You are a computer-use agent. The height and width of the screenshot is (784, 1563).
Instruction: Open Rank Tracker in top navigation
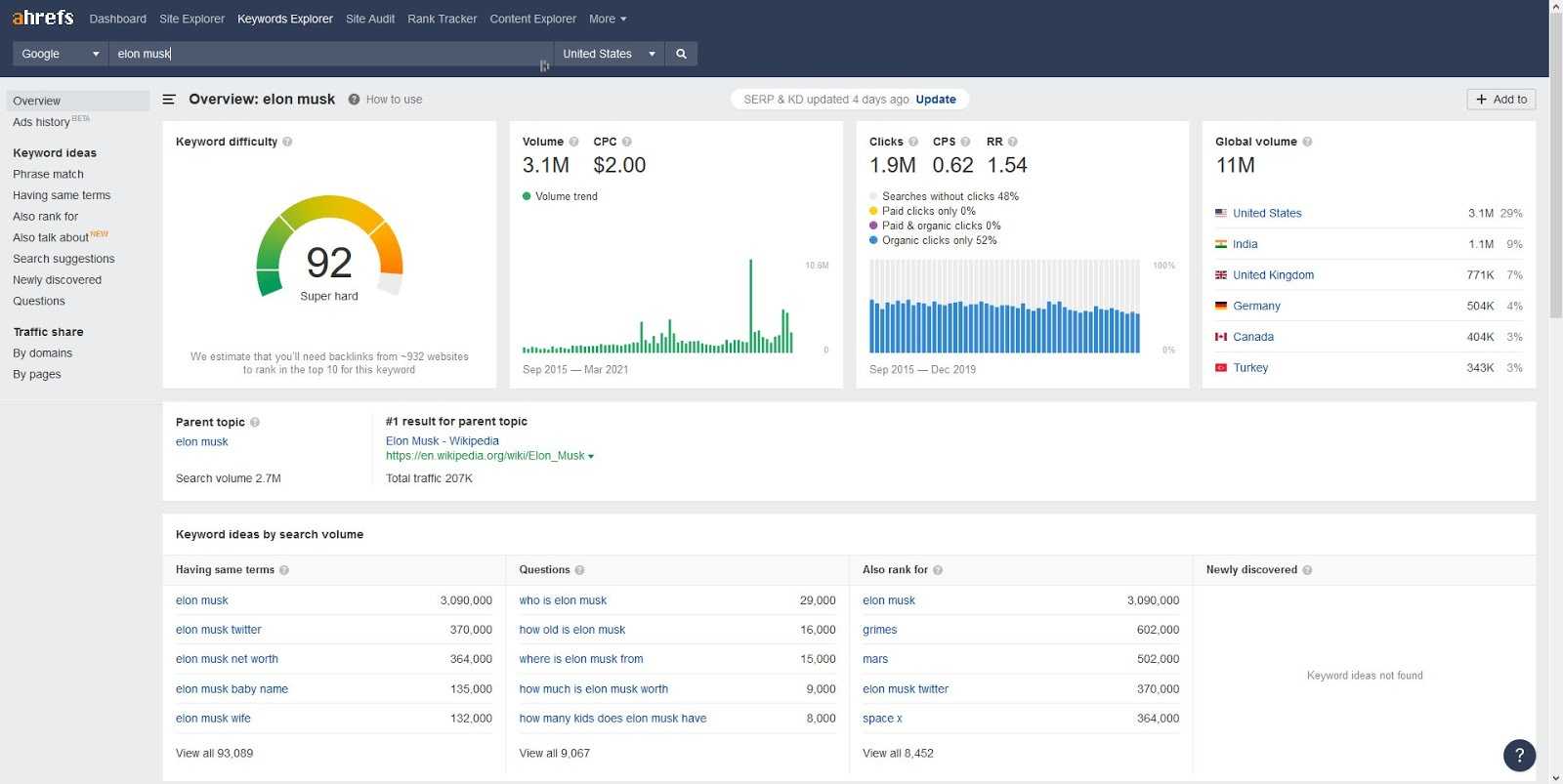pos(443,19)
